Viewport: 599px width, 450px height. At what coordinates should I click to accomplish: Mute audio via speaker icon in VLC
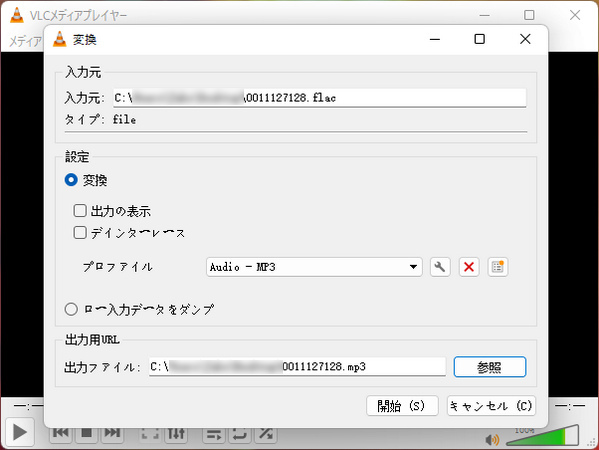tap(492, 440)
